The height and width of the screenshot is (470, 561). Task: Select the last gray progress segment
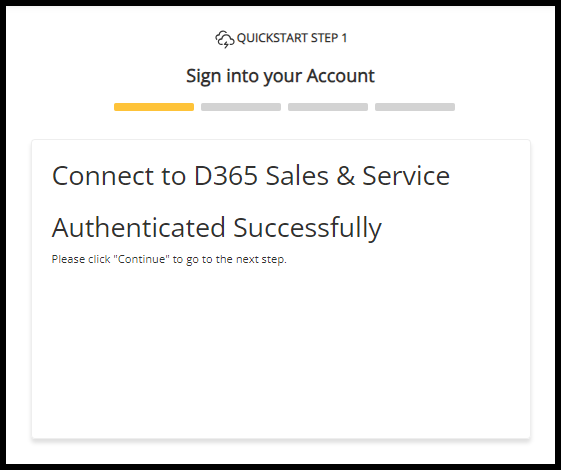coord(415,107)
